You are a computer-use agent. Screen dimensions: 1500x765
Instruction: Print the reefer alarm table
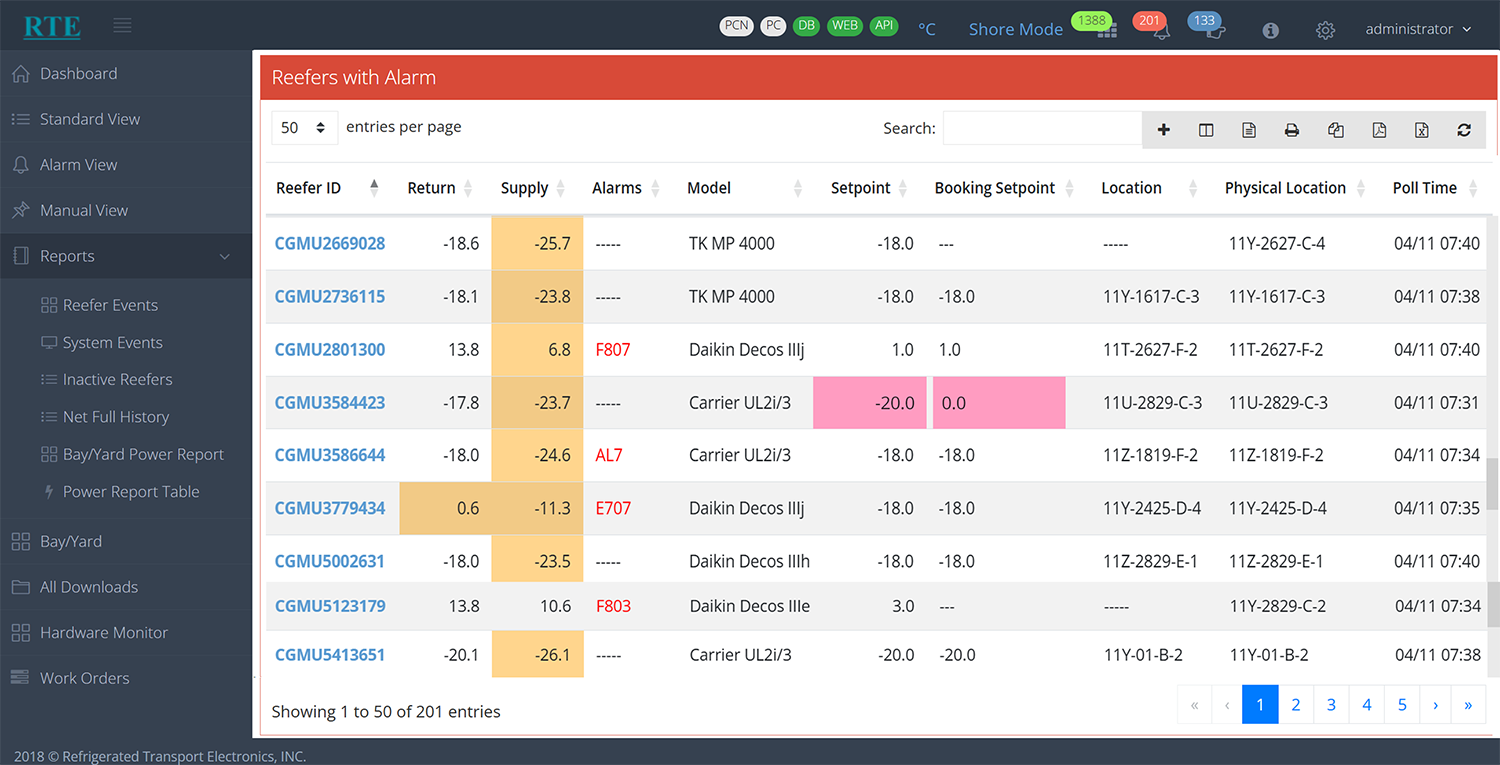click(1292, 130)
